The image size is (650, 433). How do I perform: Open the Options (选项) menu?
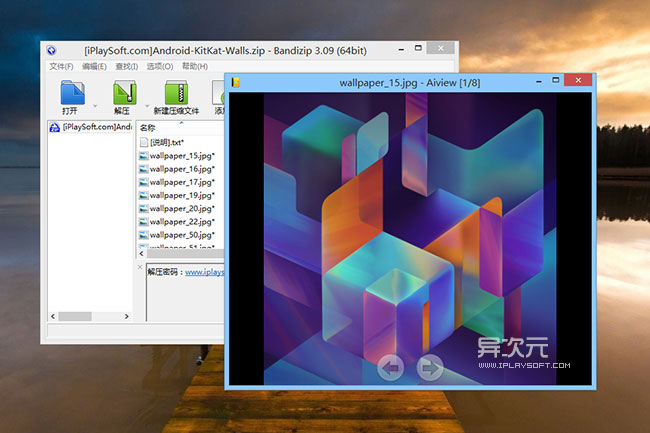(160, 66)
